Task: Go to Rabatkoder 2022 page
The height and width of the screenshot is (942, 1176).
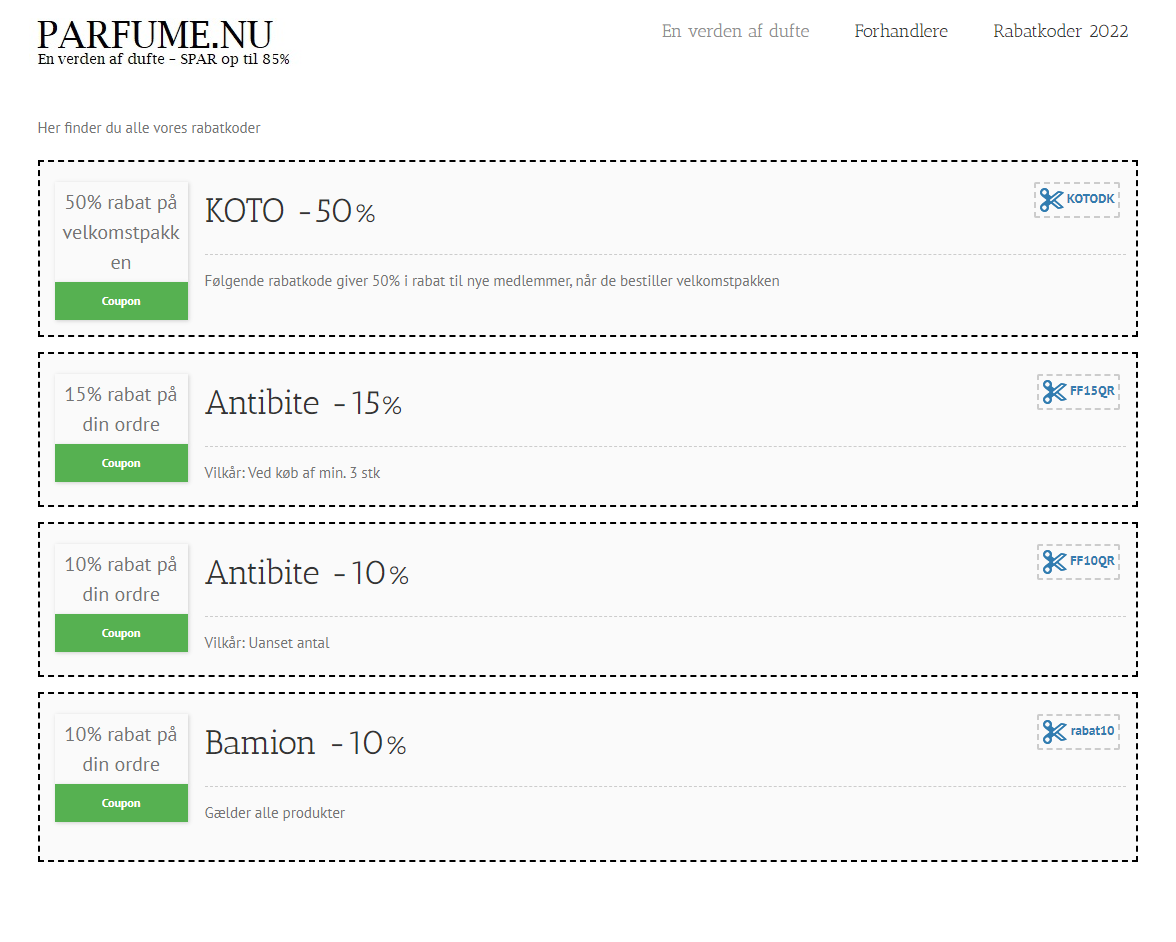Action: coord(1060,31)
